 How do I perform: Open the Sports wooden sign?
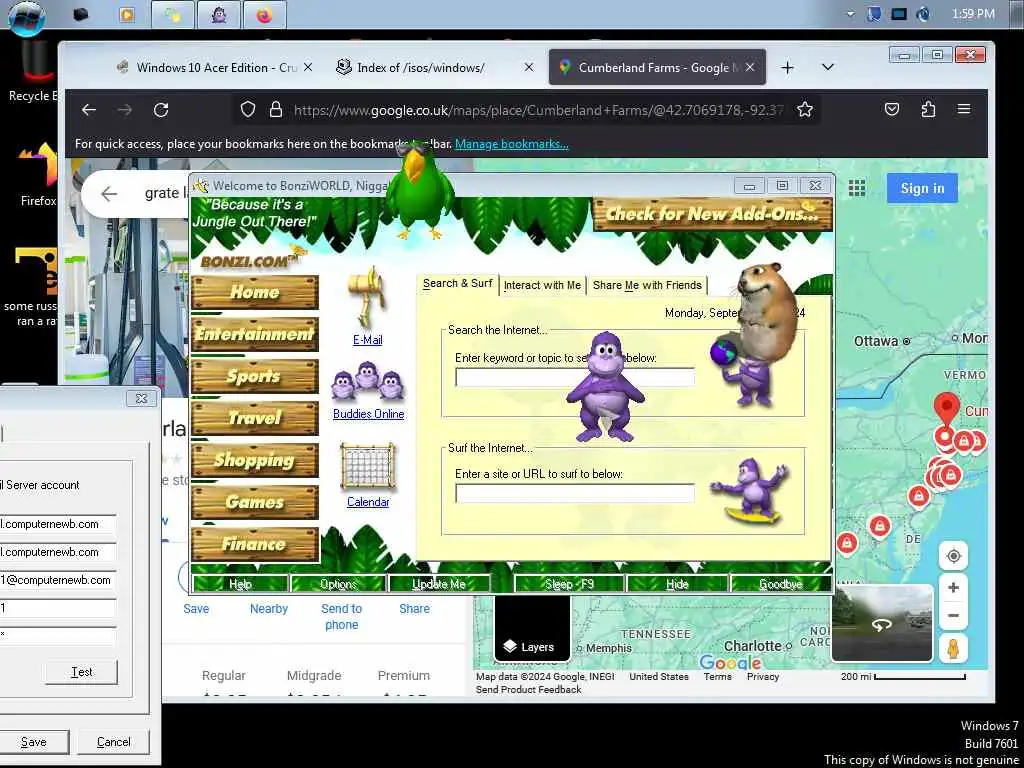point(255,376)
